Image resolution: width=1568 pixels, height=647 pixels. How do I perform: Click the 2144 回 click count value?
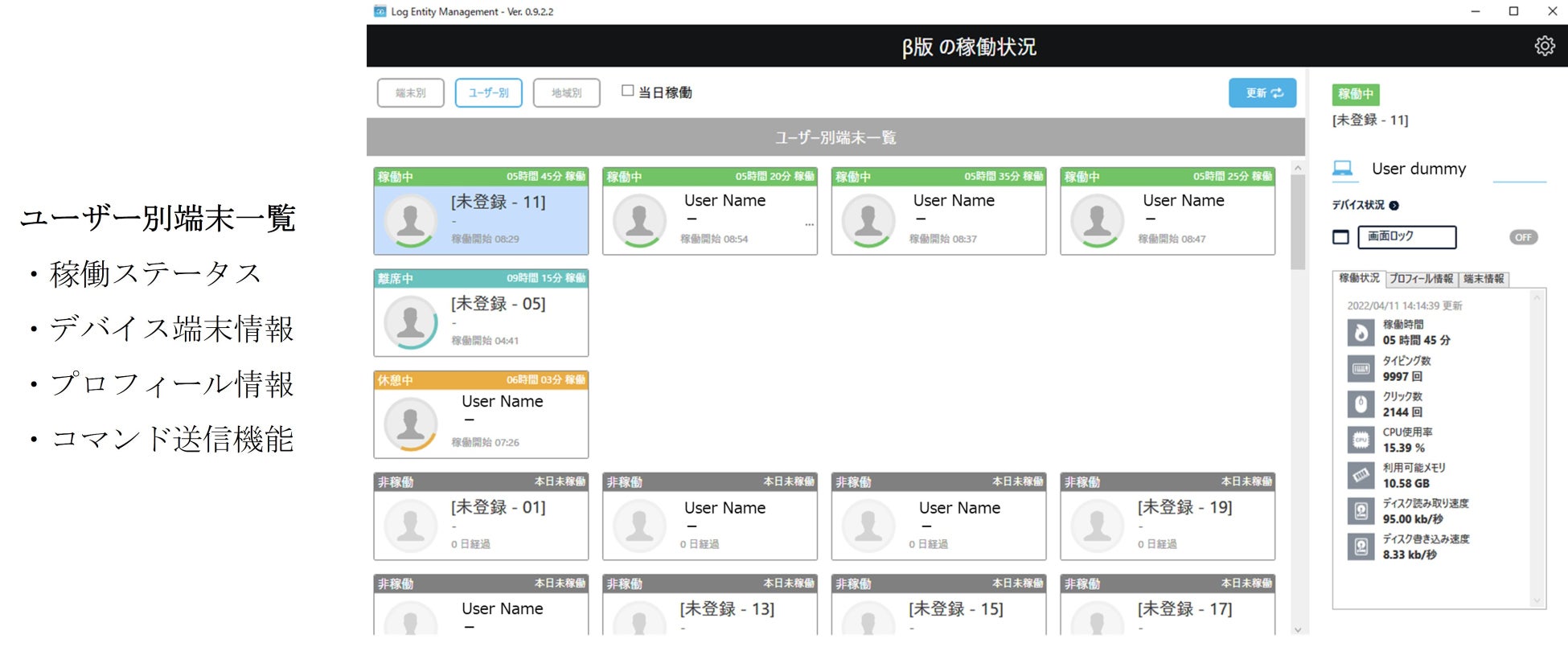click(x=1402, y=412)
